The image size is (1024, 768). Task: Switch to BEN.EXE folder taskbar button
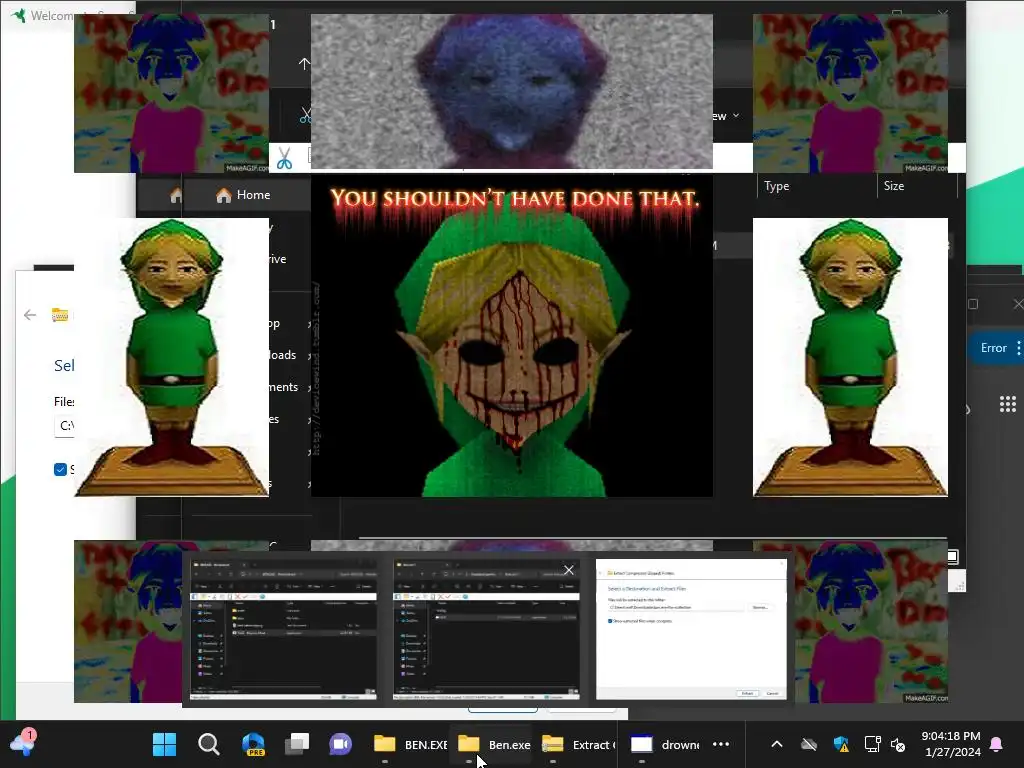(409, 744)
